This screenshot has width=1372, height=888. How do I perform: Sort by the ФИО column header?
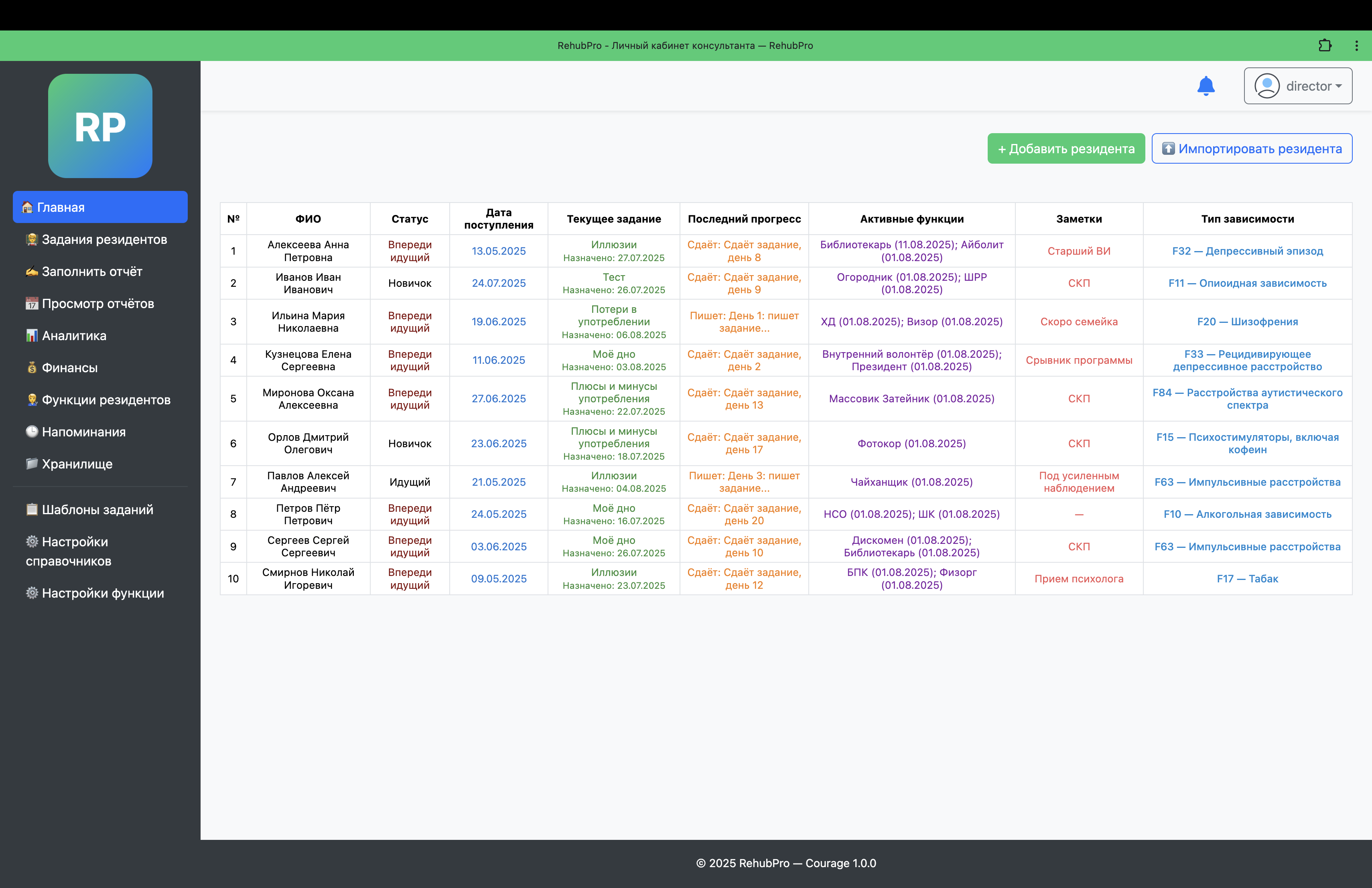308,219
